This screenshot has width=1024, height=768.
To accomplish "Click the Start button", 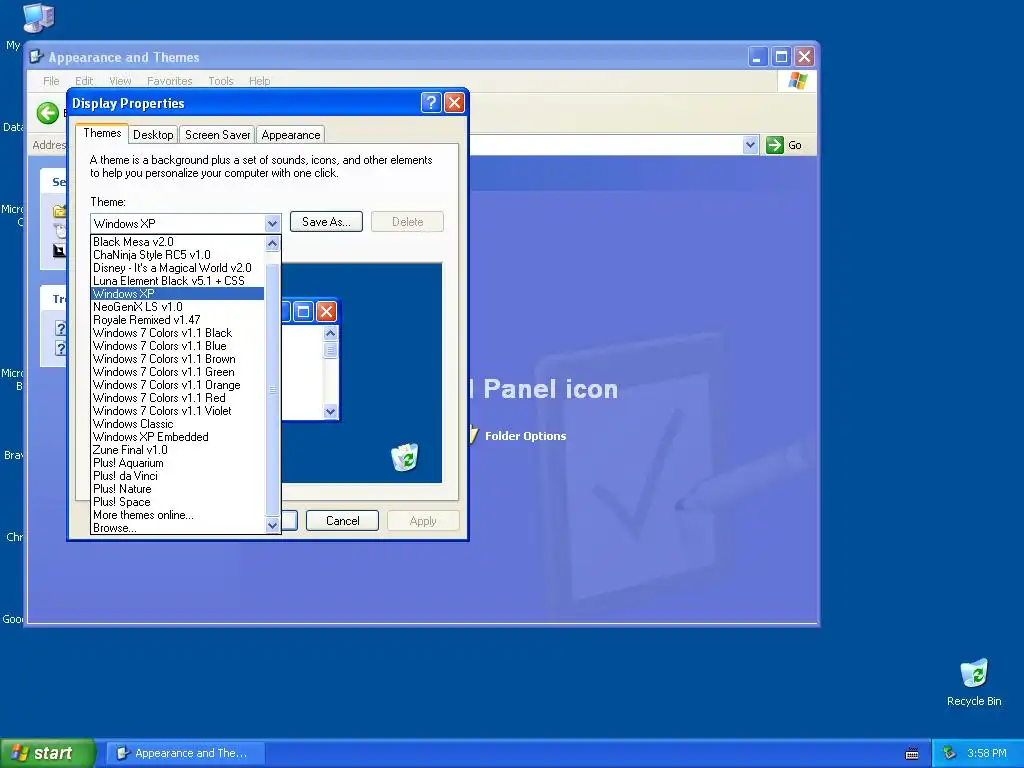I will [47, 753].
